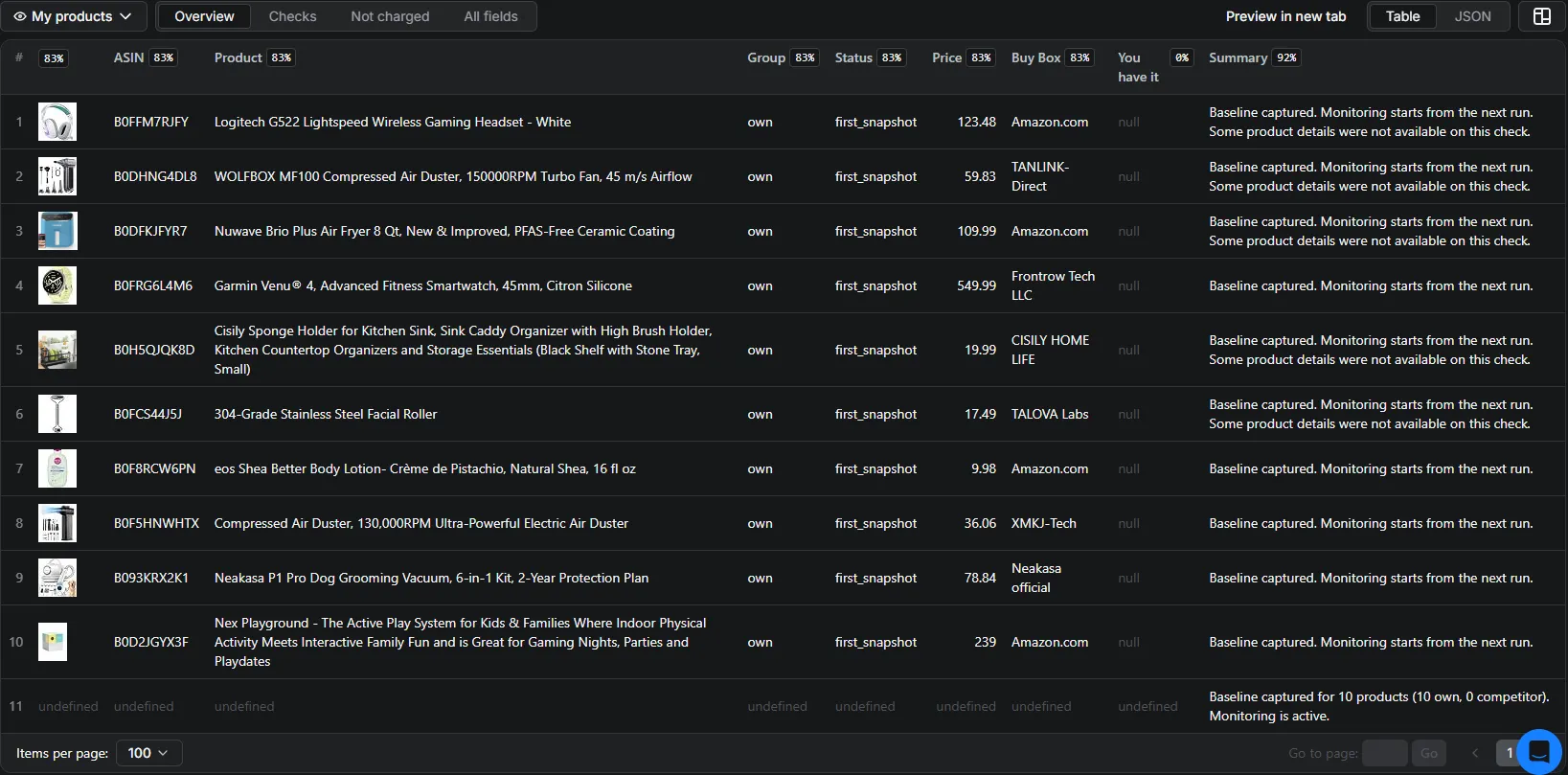The width and height of the screenshot is (1568, 775).
Task: Click Preview in new tab link
Action: (1285, 16)
